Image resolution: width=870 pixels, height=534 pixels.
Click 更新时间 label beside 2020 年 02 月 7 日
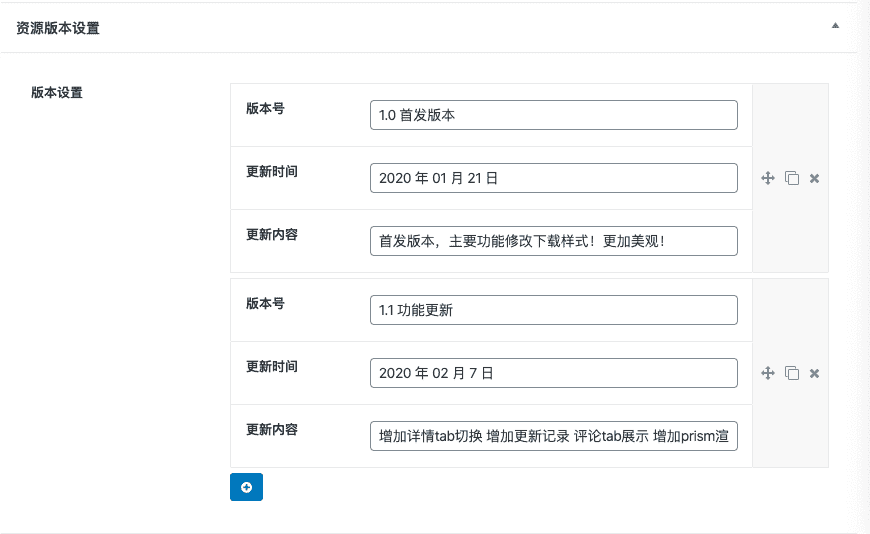click(x=272, y=366)
